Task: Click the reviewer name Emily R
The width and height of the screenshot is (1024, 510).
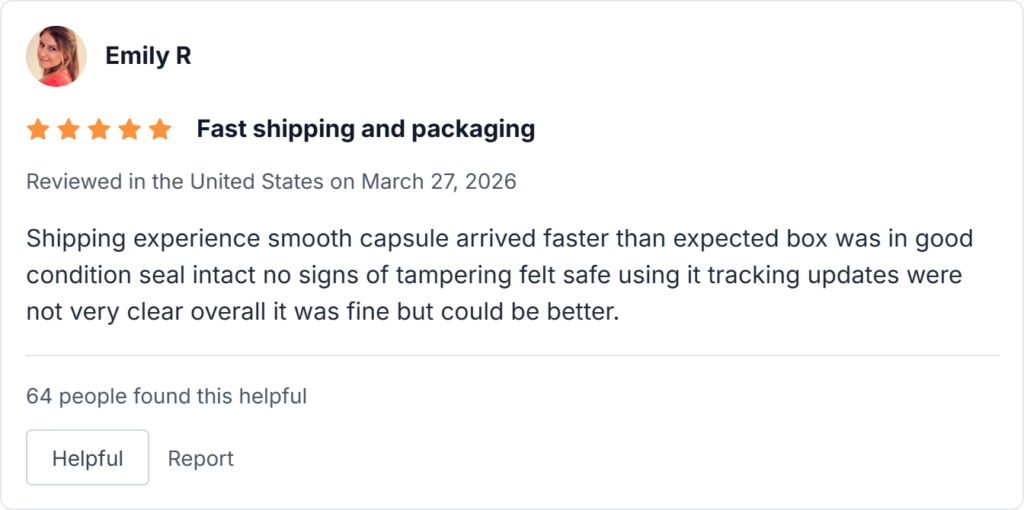Action: [148, 56]
